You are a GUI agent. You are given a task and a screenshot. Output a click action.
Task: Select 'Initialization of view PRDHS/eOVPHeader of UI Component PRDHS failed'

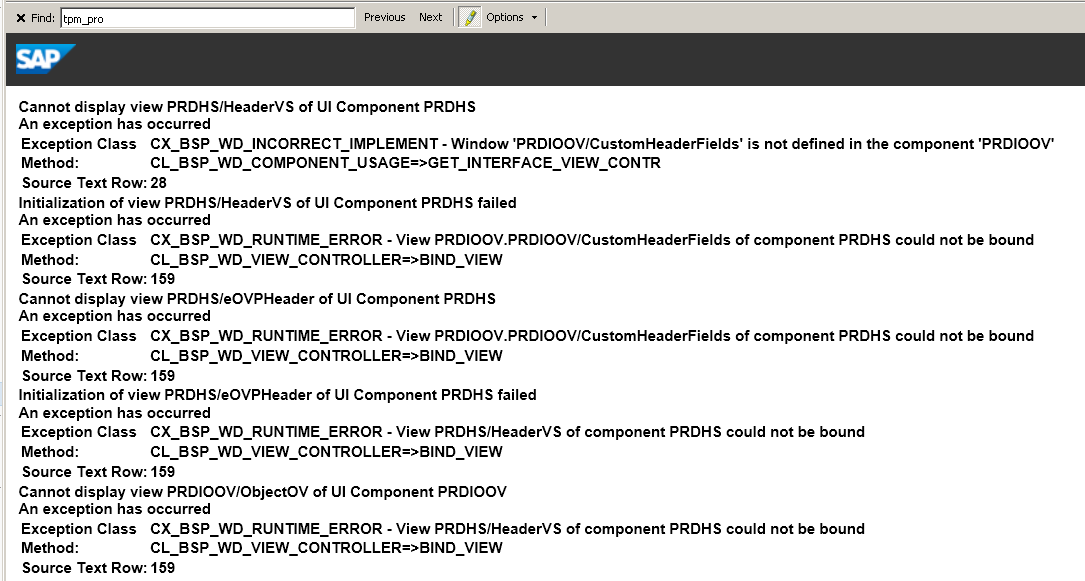coord(277,395)
